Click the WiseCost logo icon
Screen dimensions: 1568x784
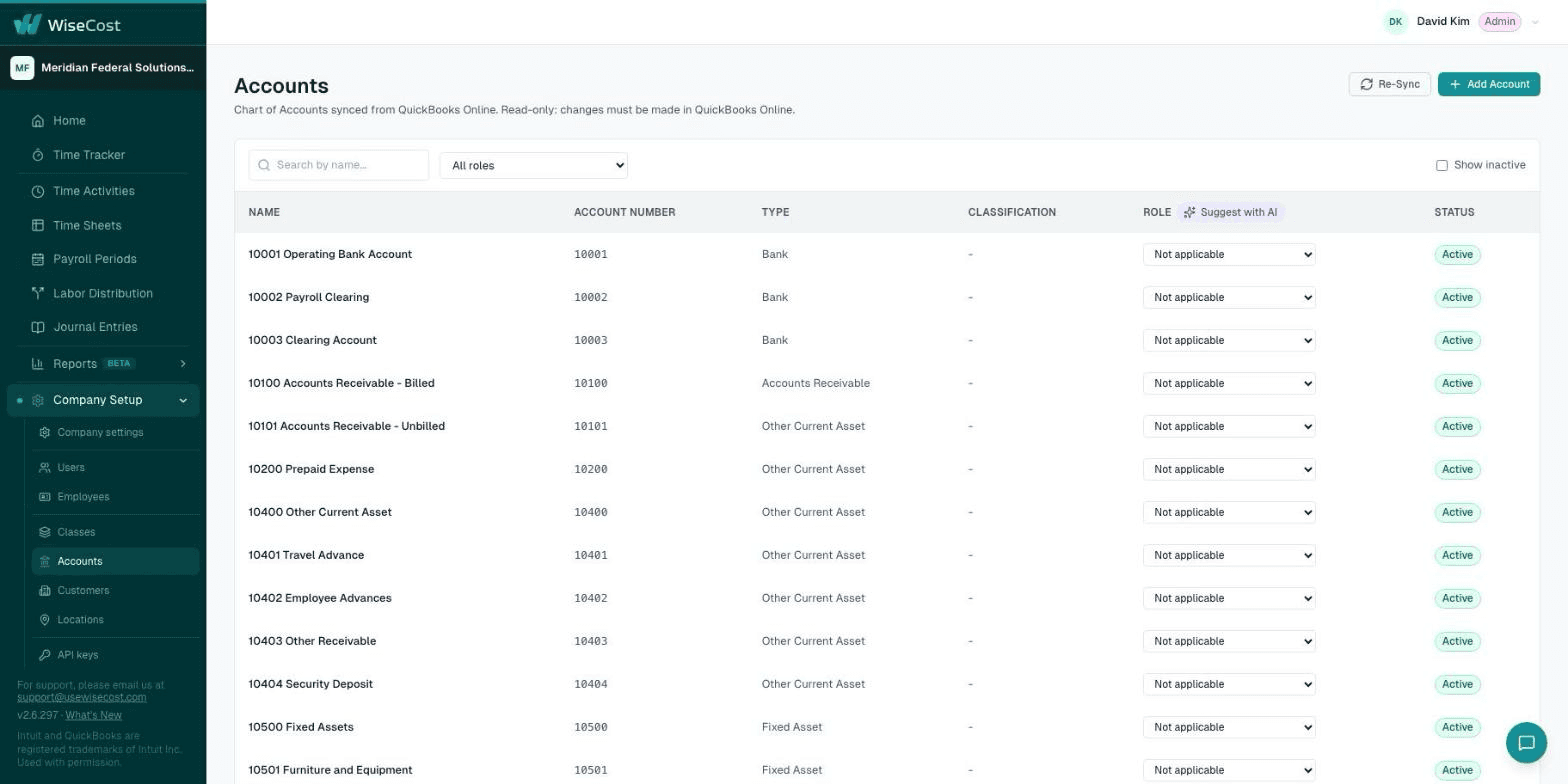[27, 24]
